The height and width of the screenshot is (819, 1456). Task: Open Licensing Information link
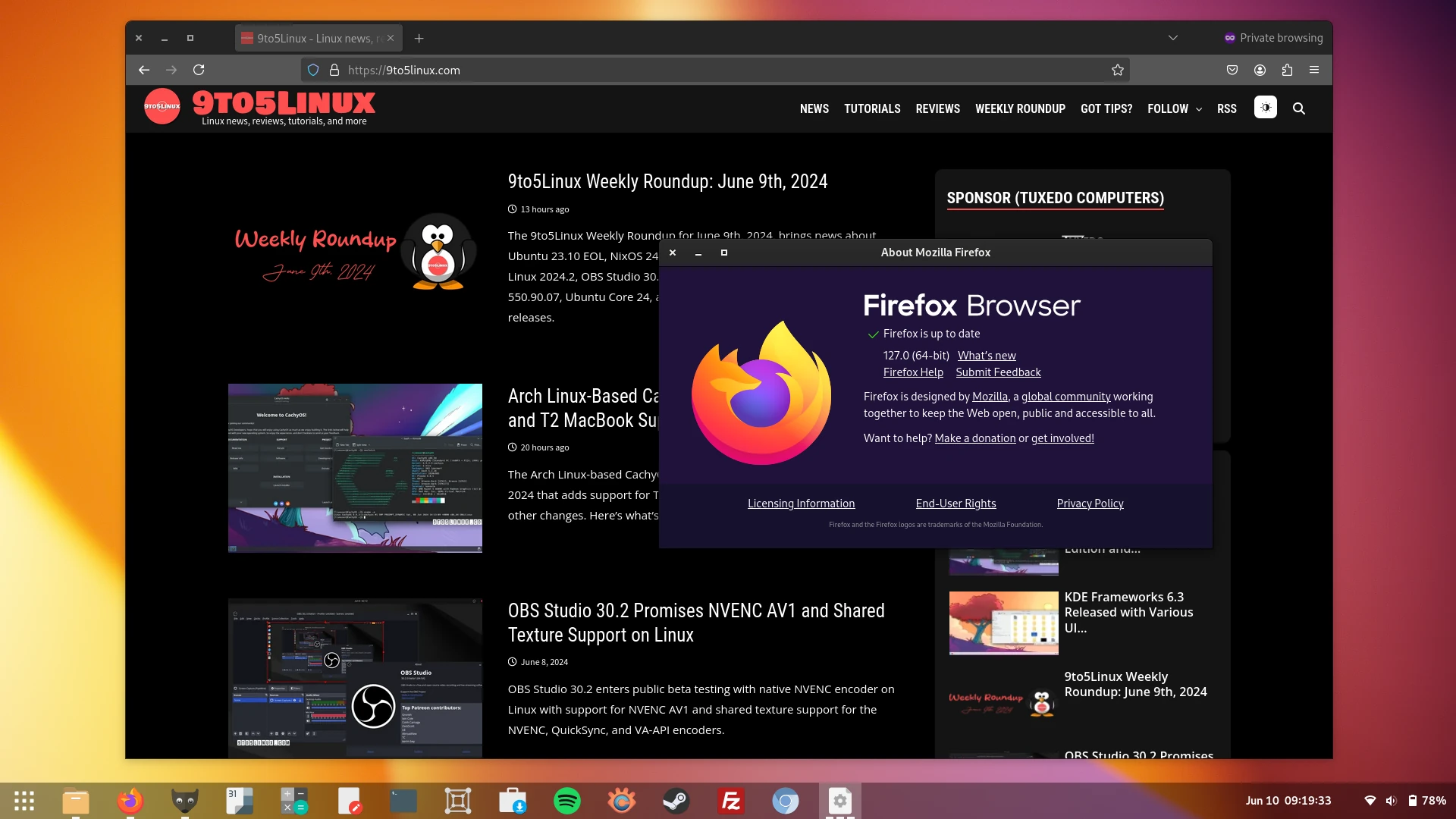[x=801, y=503]
